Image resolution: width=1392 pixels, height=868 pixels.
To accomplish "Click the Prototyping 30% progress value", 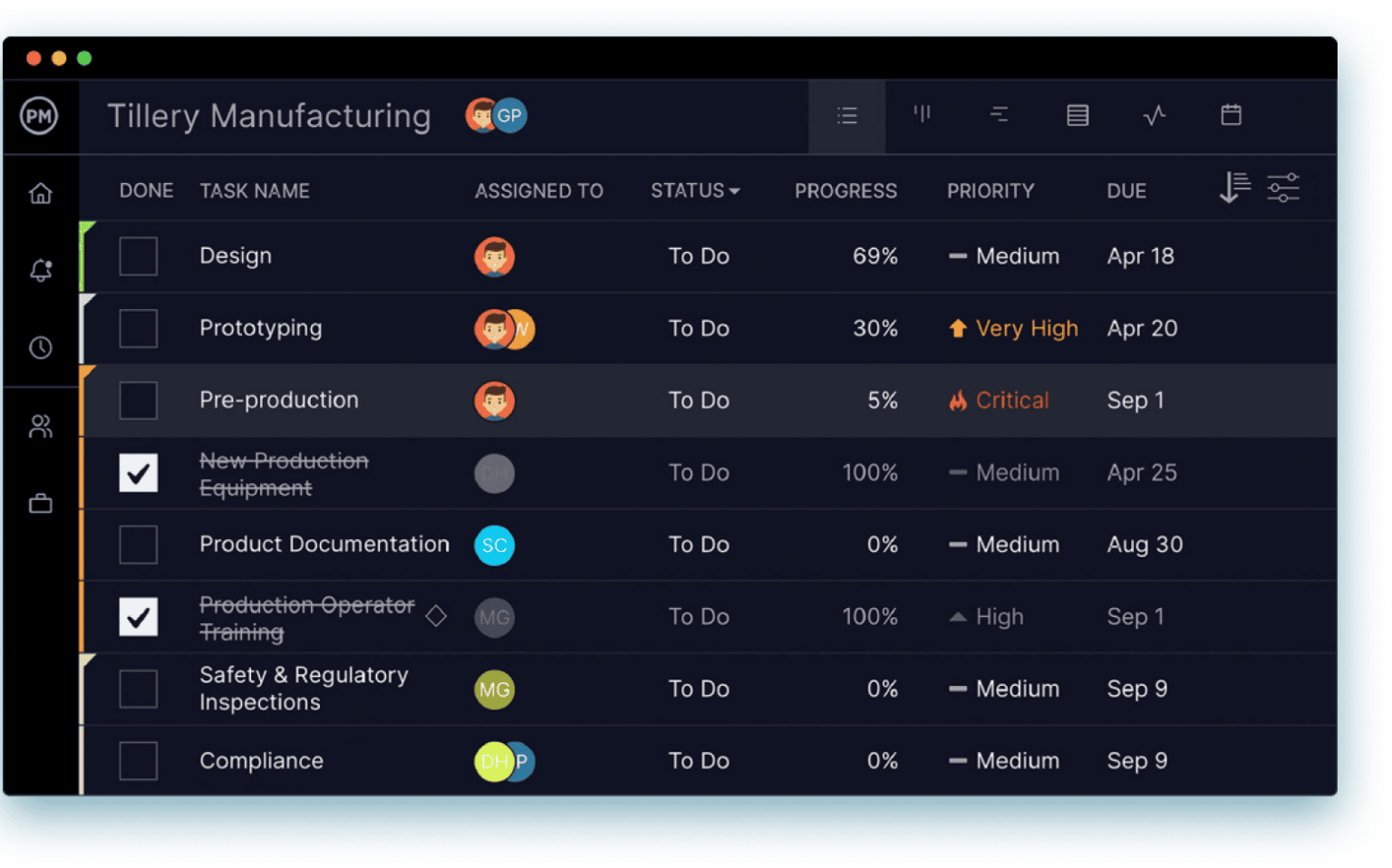I will [x=875, y=328].
